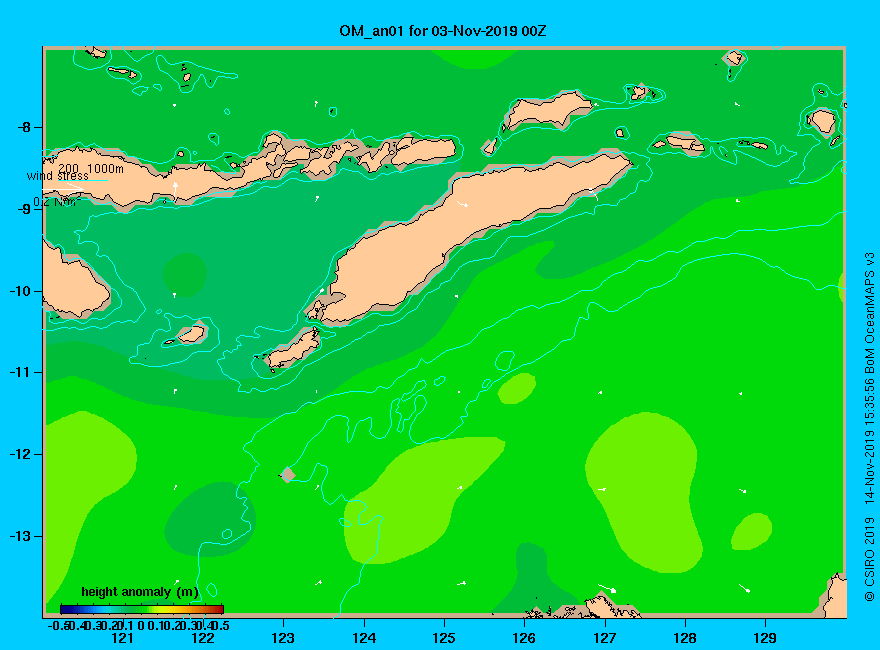Screen dimensions: 880x650
Task: Click the chart title "OM_an01 for 03-Nov-2019 00Z"
Action: [442, 31]
